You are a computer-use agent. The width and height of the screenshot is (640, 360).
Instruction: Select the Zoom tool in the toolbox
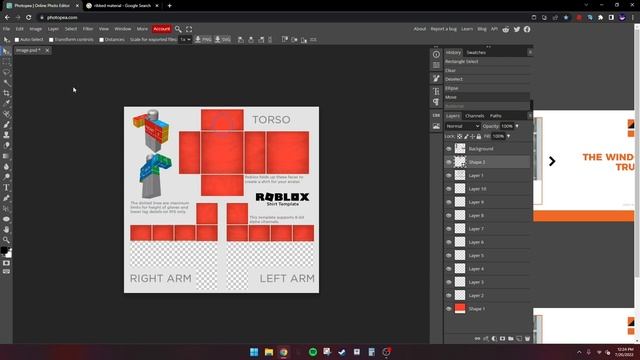[6, 240]
